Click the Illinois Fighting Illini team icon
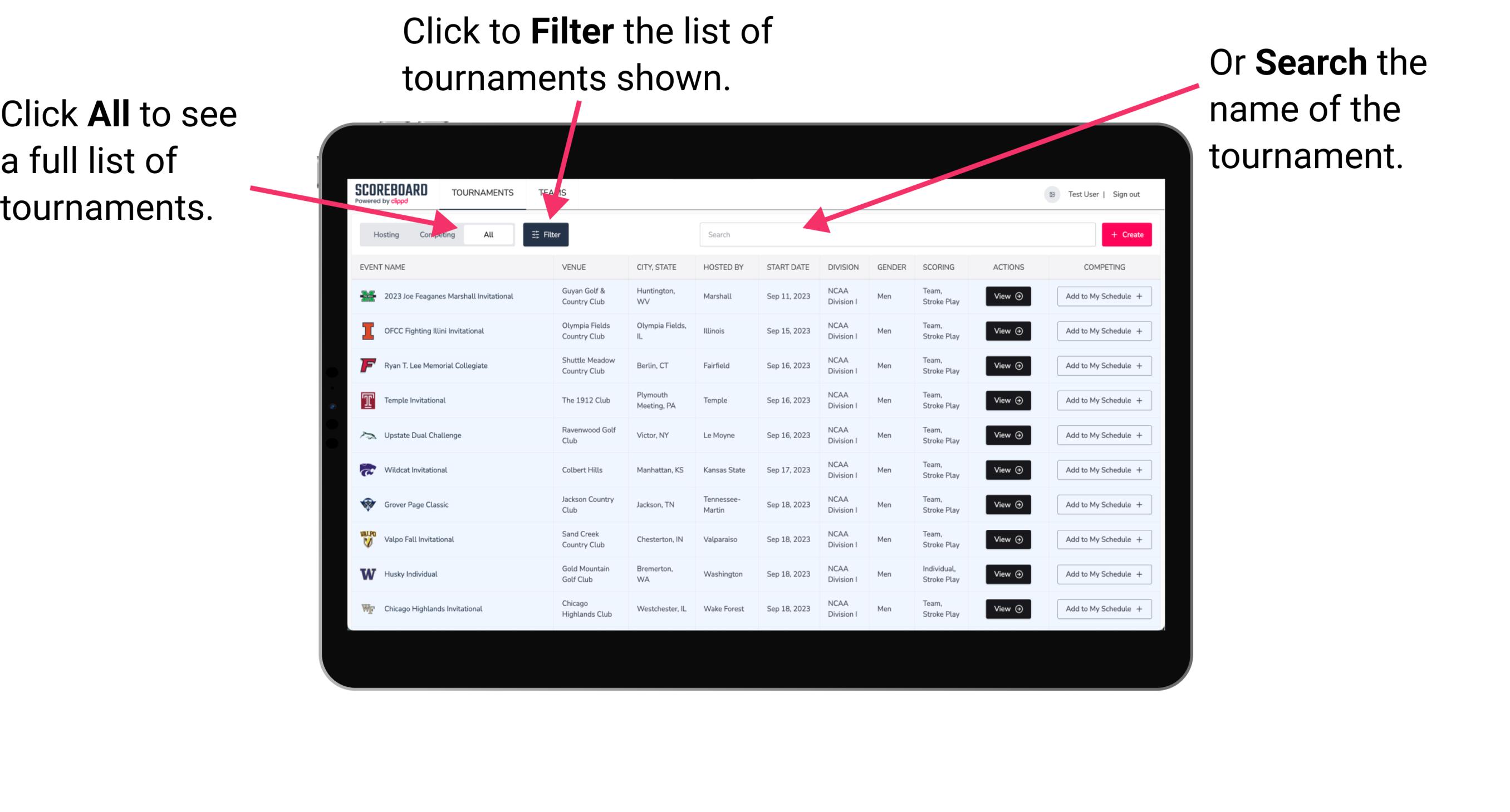This screenshot has height=812, width=1510. point(367,332)
